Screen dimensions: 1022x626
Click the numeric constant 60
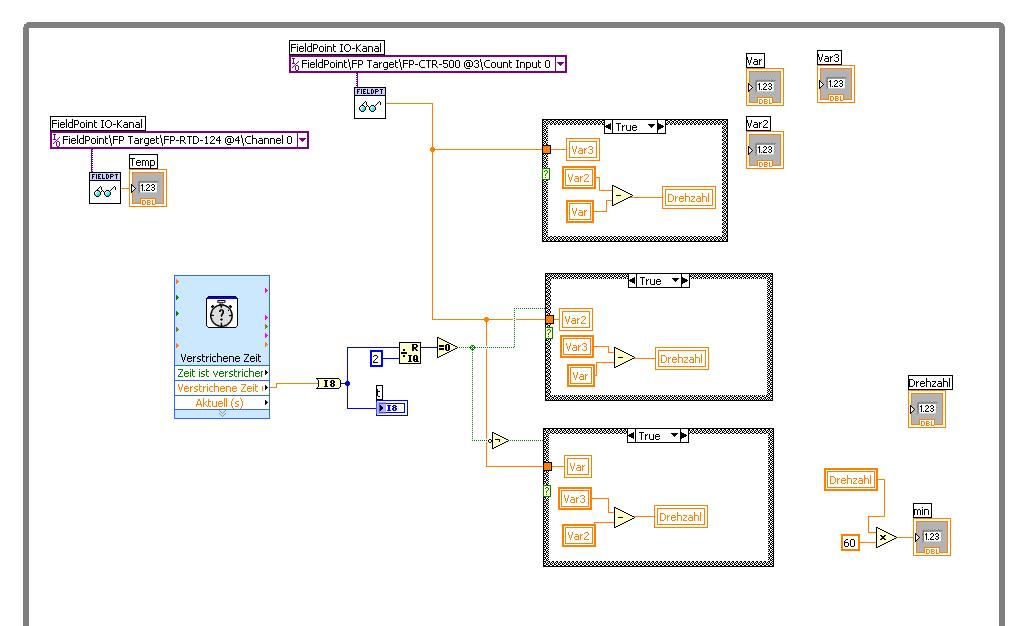click(849, 543)
